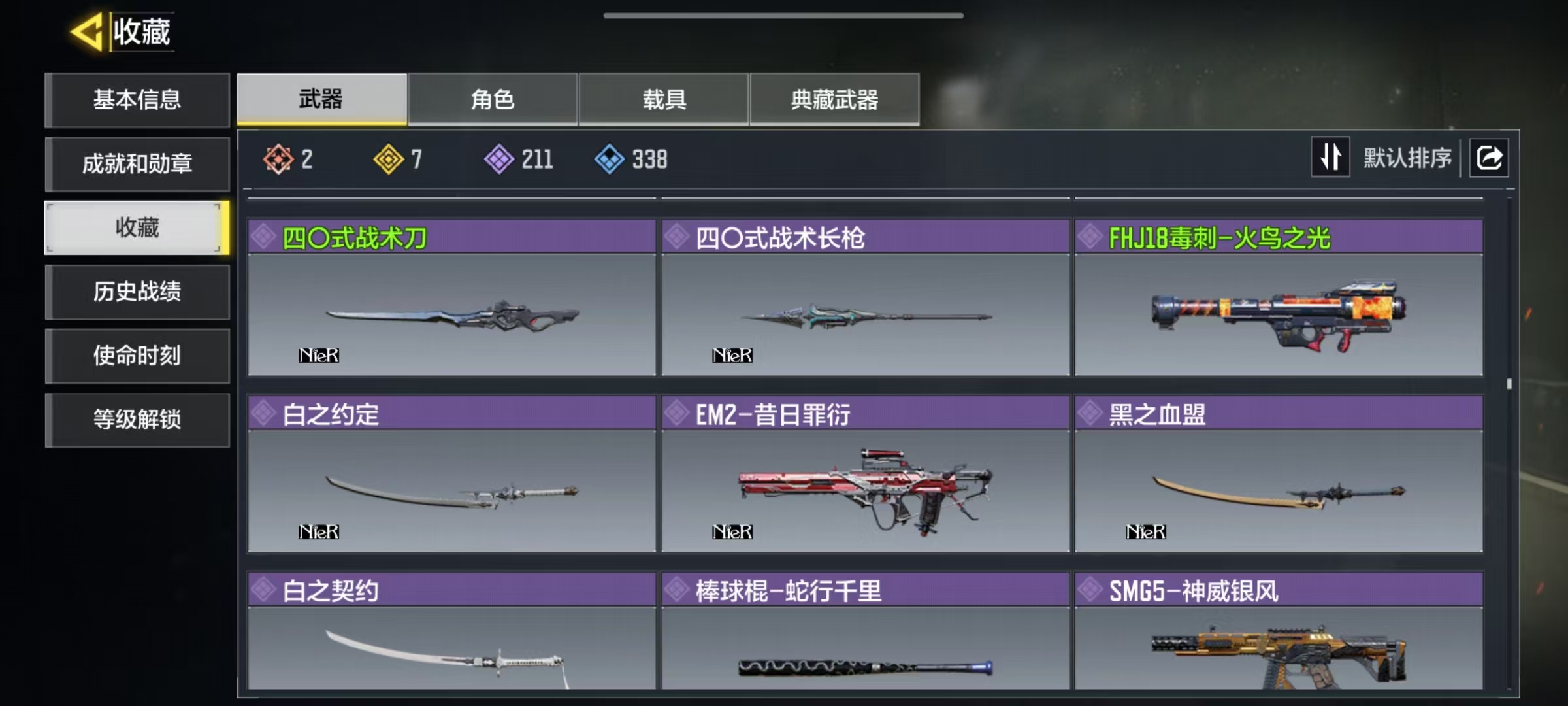Toggle the sort order arrows icon

point(1330,158)
